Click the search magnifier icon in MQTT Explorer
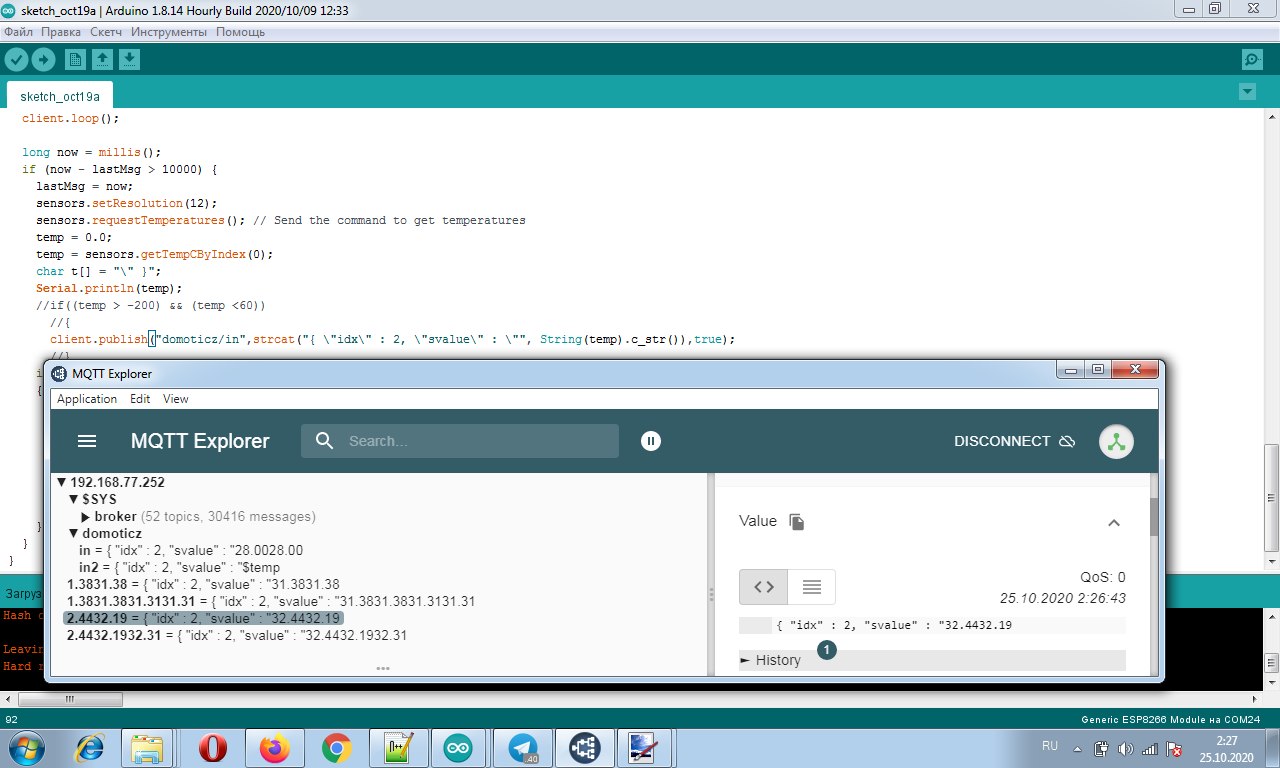The image size is (1280, 768). click(x=324, y=441)
